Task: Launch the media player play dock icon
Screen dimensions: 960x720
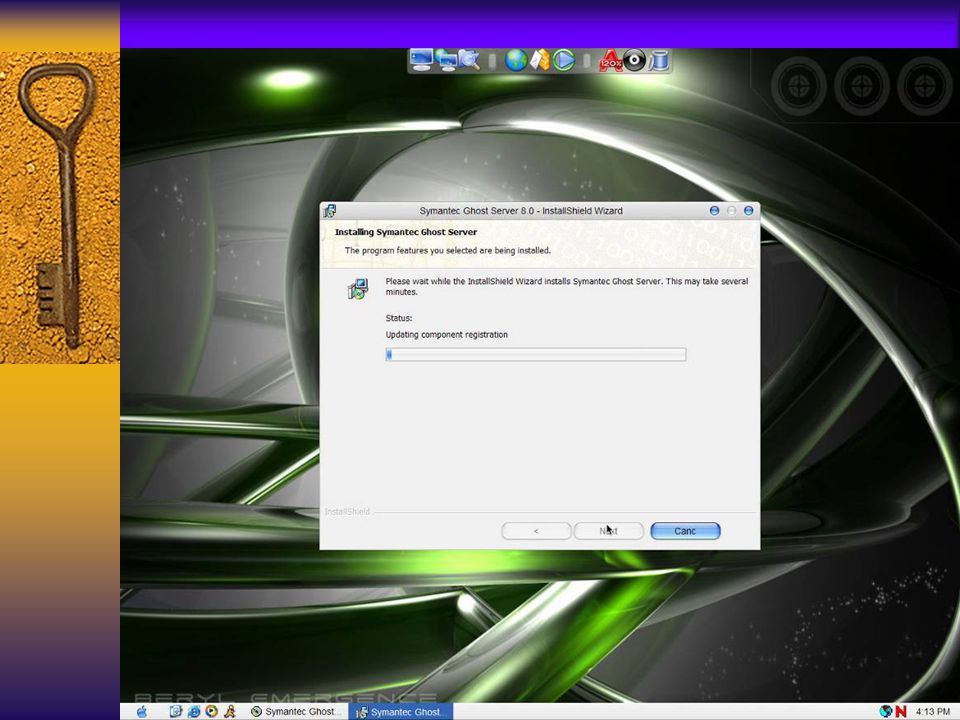Action: (564, 60)
